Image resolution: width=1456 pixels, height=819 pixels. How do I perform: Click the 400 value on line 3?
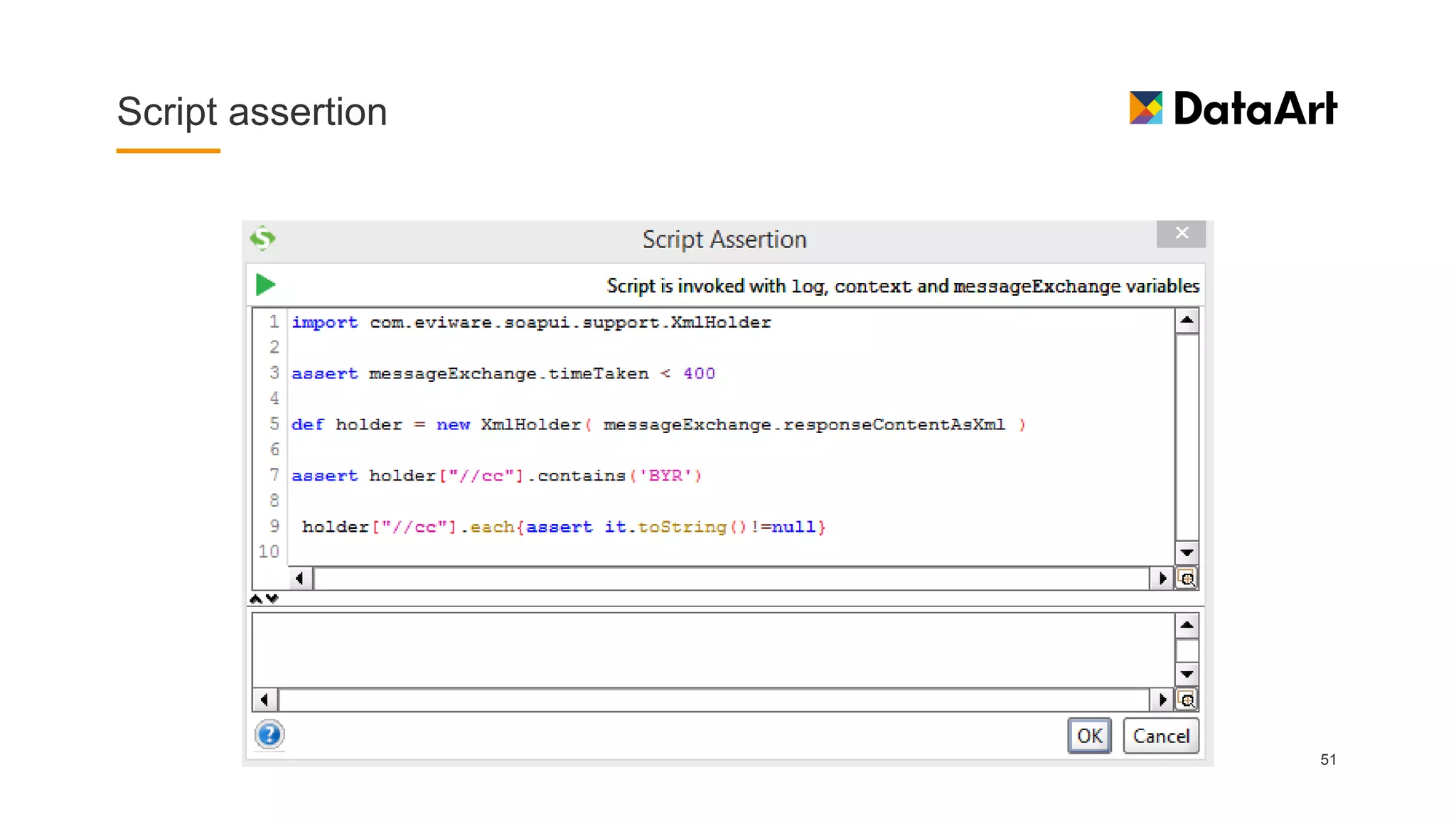699,373
